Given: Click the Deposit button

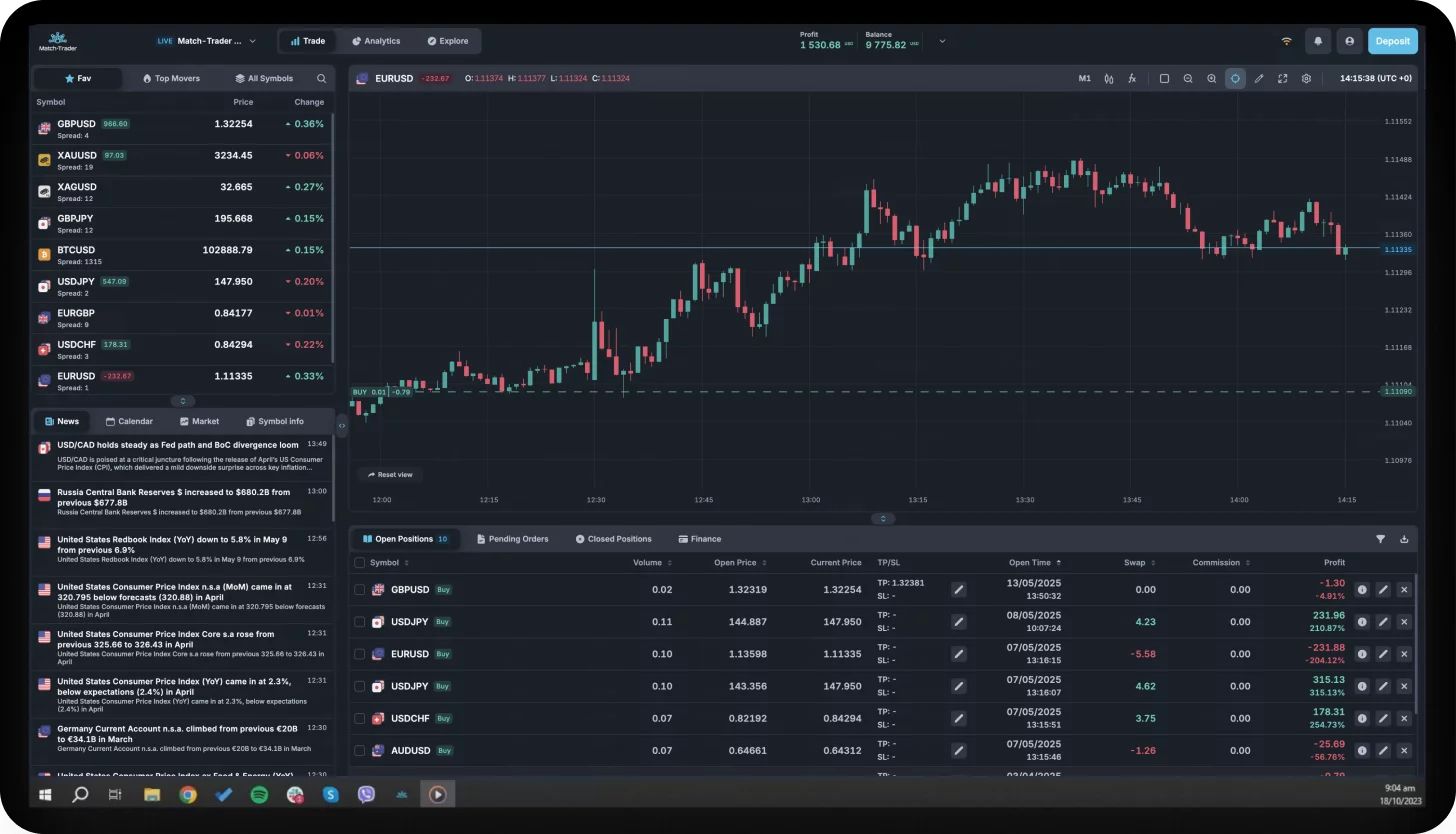Looking at the screenshot, I should coord(1393,41).
